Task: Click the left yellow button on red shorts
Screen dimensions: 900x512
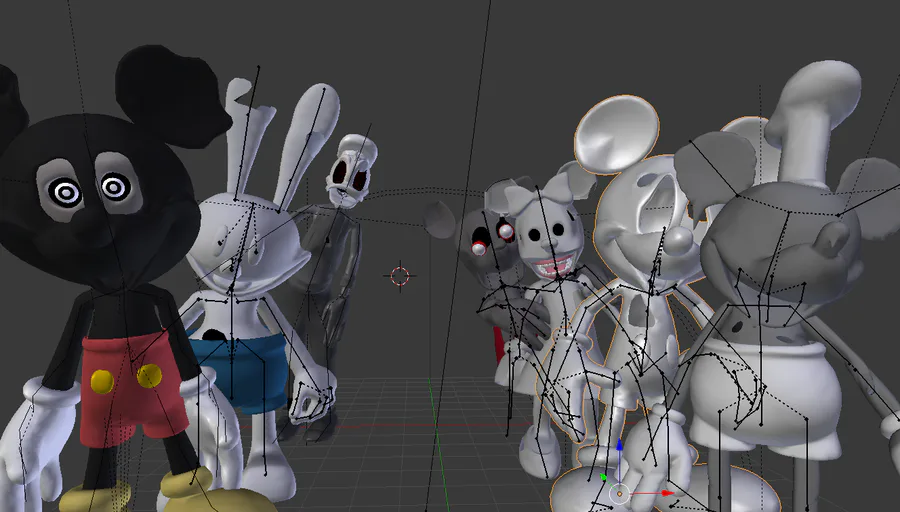Action: pos(102,381)
